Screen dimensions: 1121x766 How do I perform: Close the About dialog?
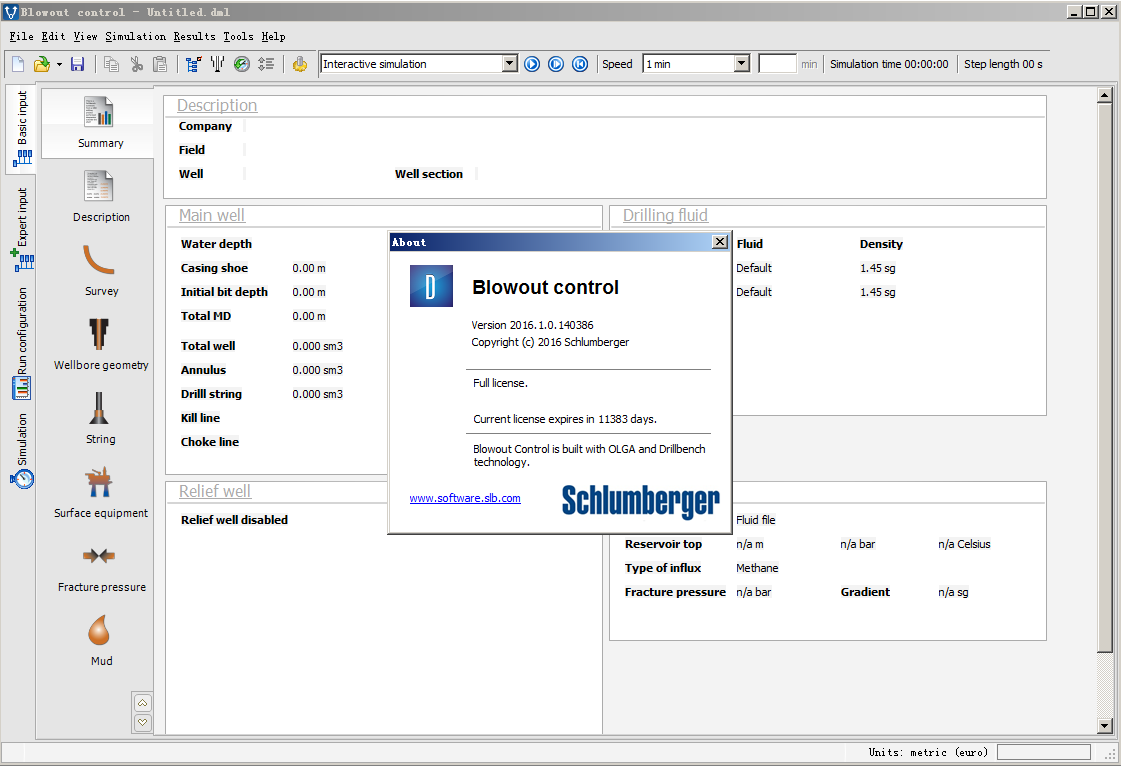coord(720,242)
